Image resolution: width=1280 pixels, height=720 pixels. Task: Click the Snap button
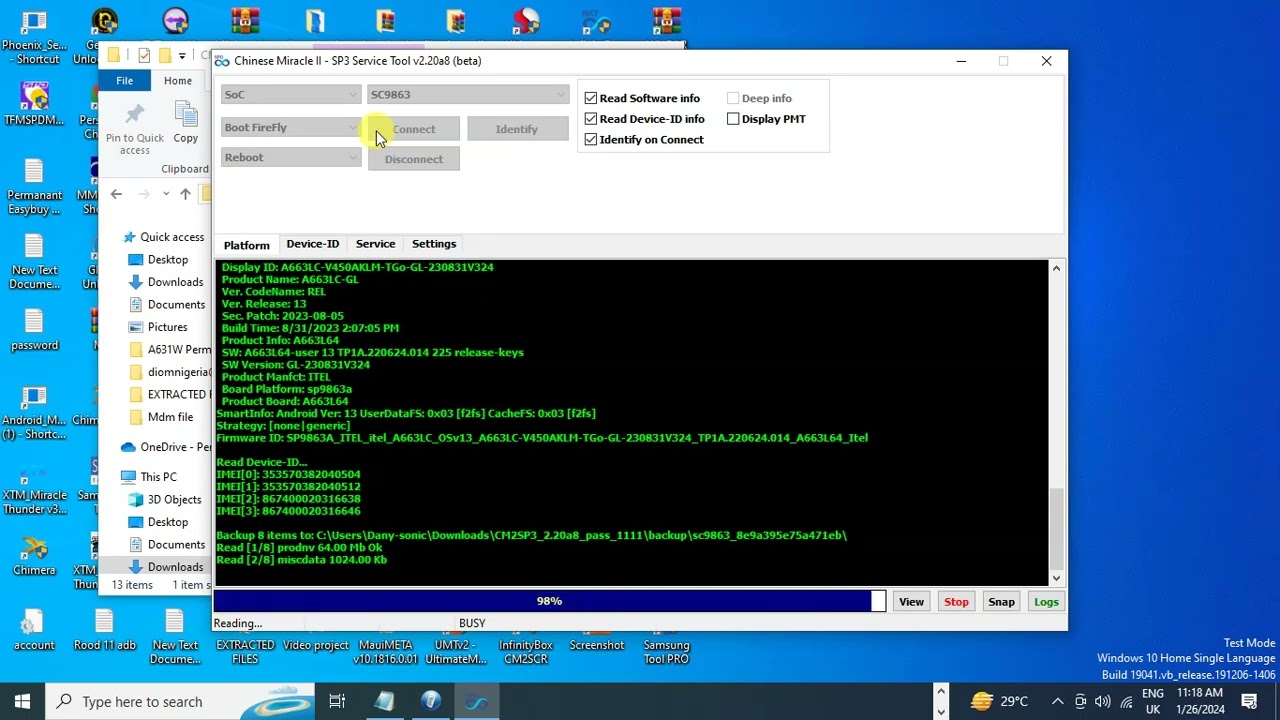(1001, 602)
